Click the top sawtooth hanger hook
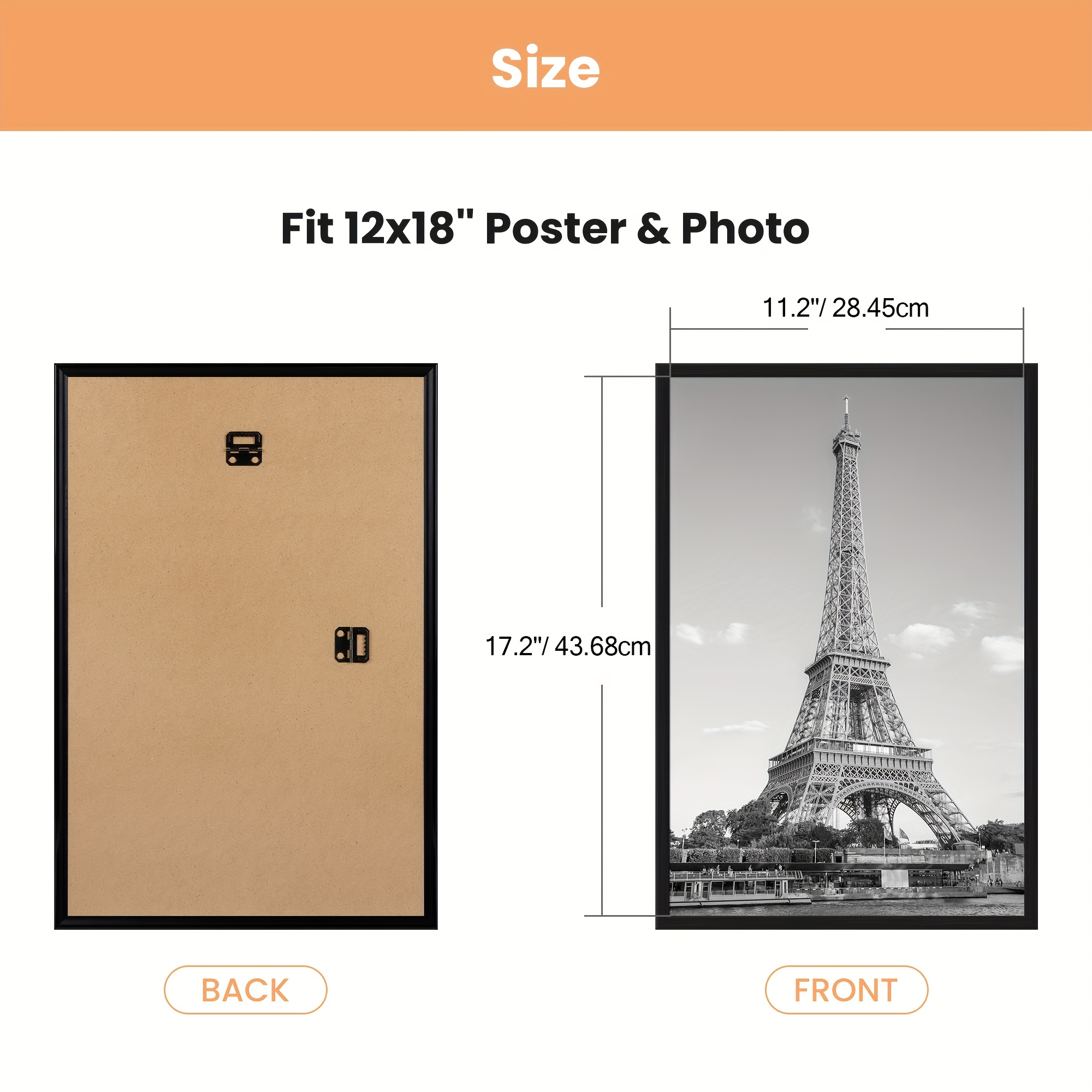 point(244,449)
